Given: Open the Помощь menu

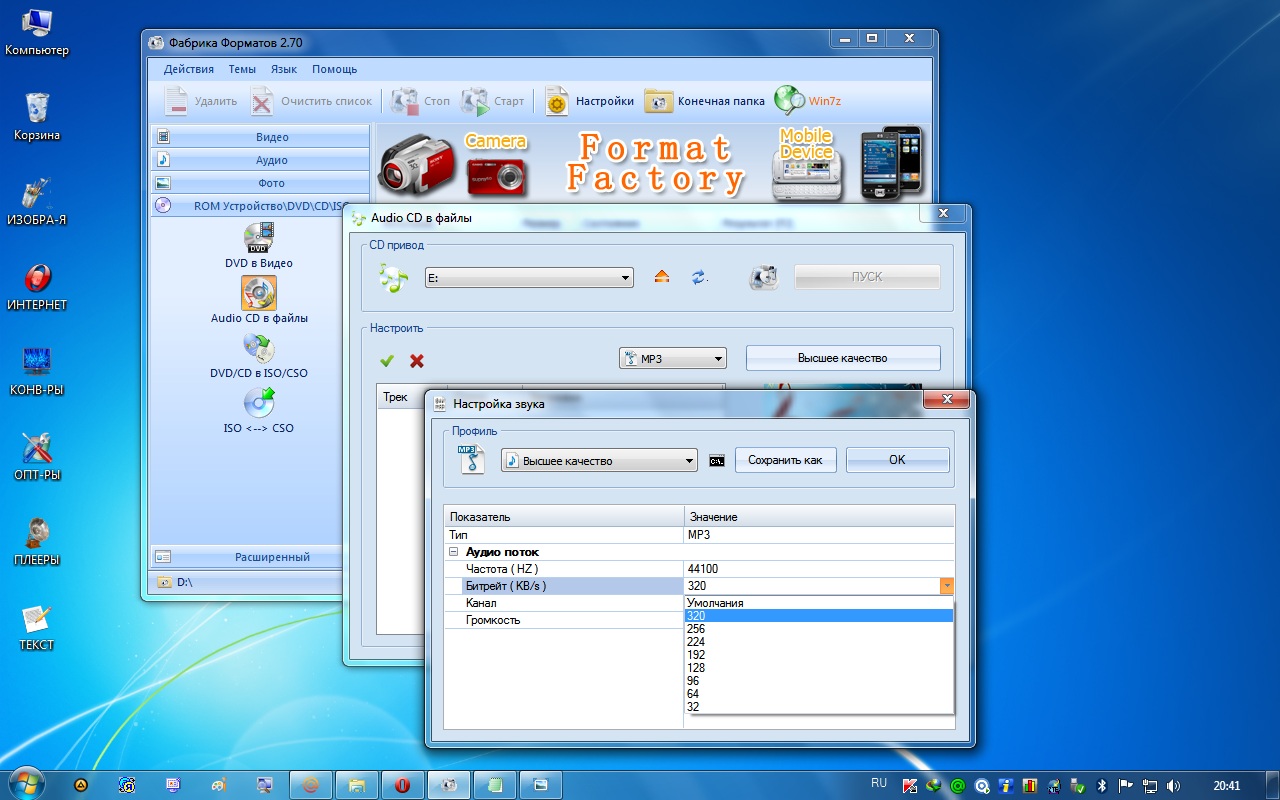Looking at the screenshot, I should 334,69.
